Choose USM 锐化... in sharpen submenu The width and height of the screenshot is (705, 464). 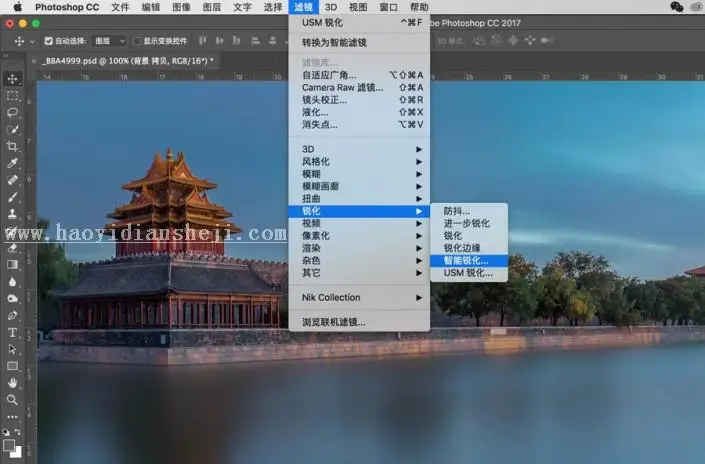click(469, 273)
